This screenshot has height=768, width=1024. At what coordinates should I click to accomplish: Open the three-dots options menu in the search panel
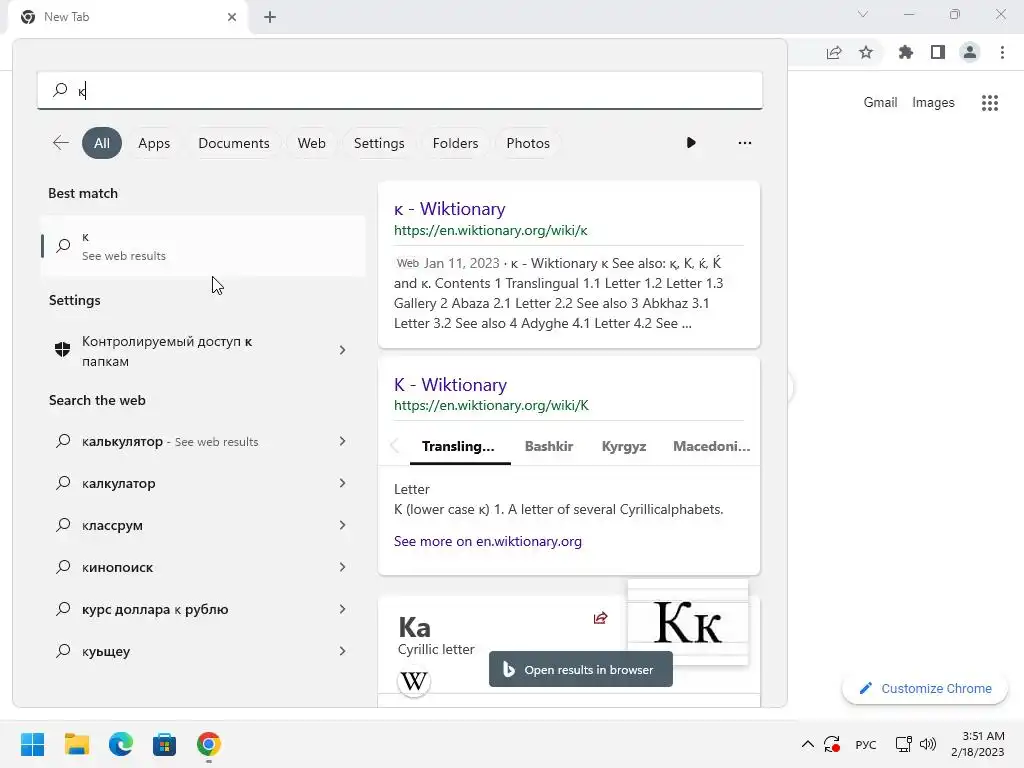744,142
